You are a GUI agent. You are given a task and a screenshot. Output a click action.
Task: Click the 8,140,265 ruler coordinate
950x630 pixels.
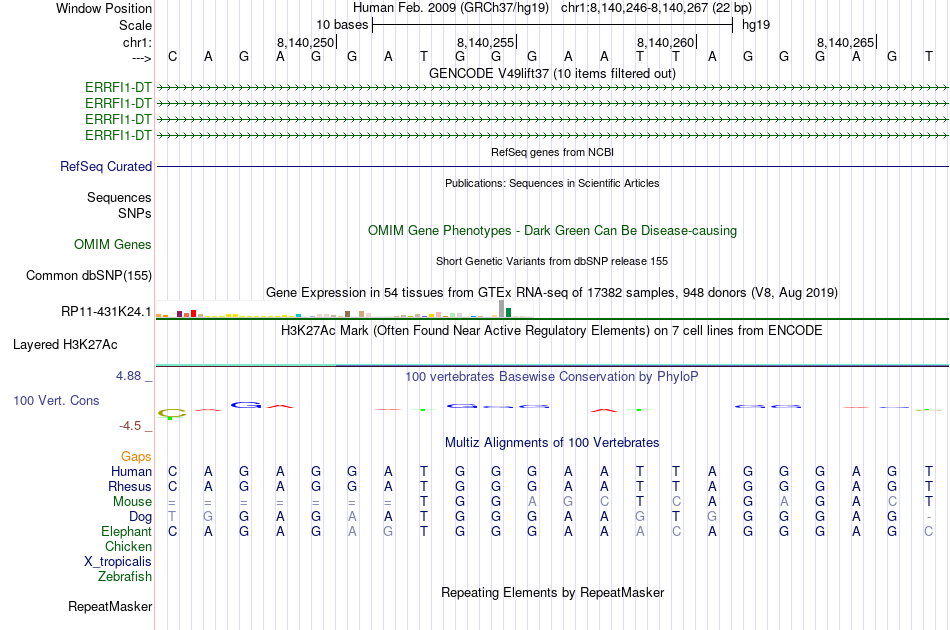pos(845,42)
